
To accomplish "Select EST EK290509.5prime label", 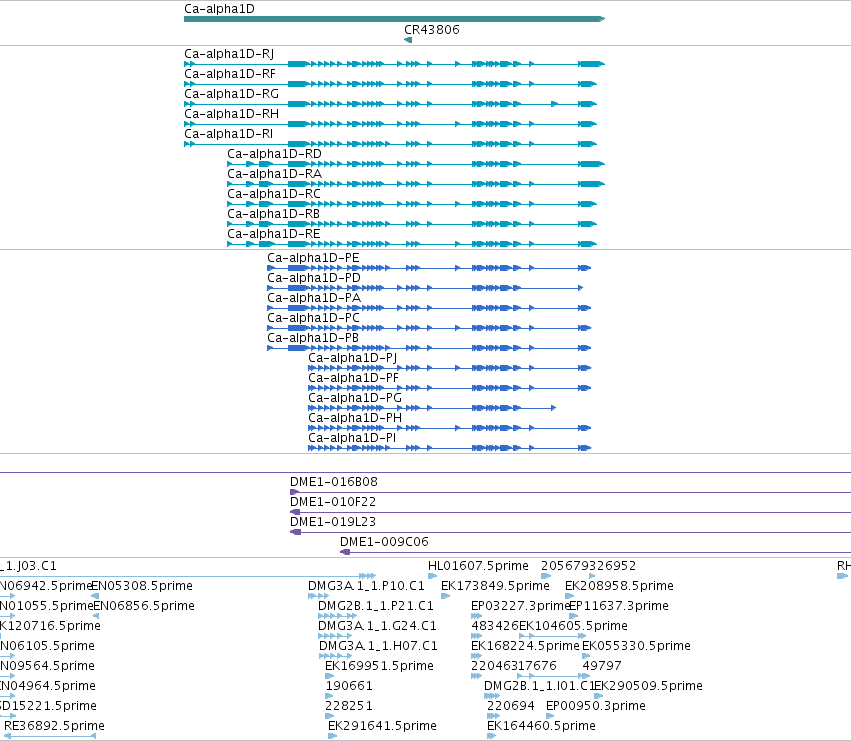I will click(648, 686).
